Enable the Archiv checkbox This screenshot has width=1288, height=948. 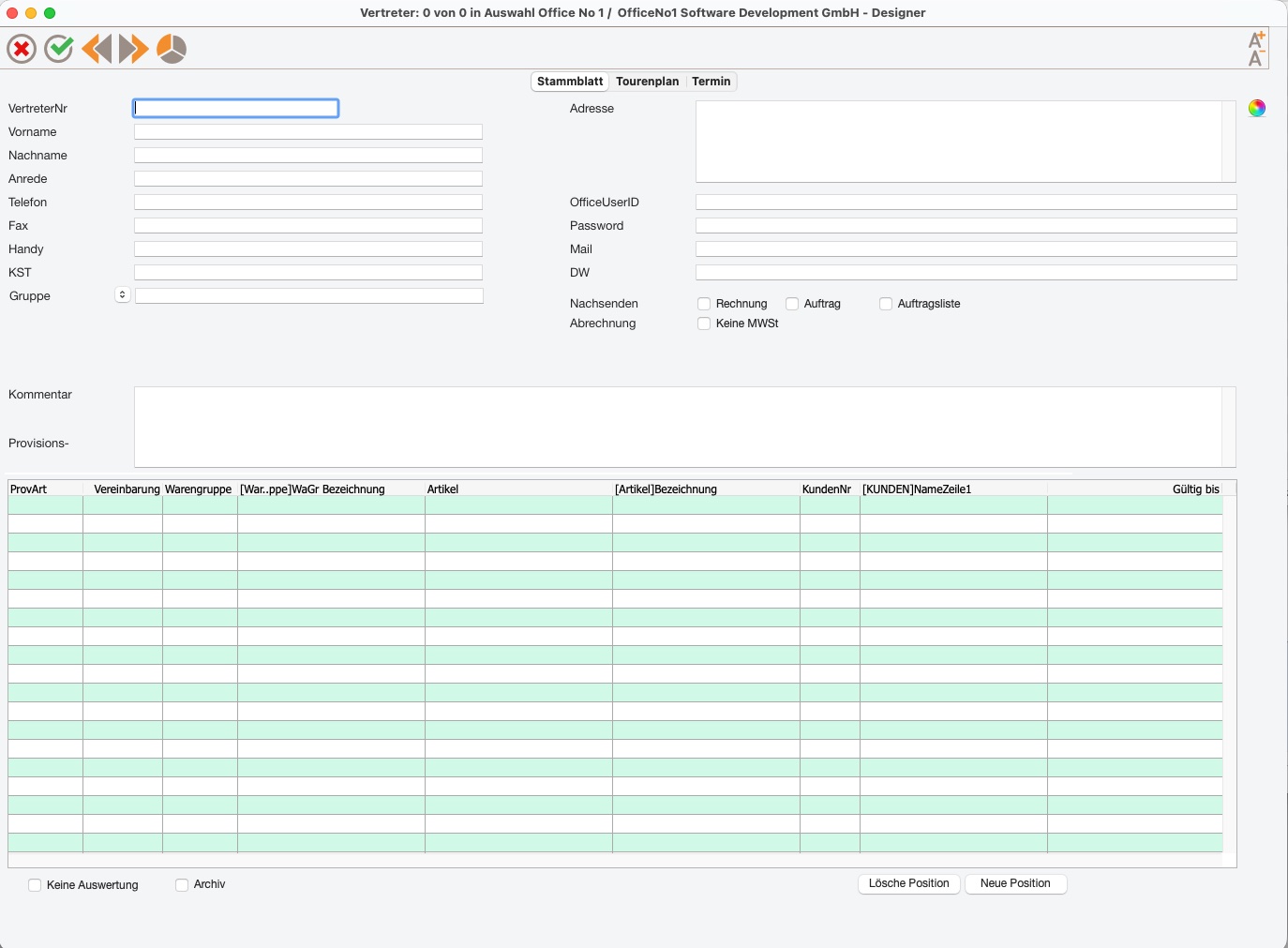pyautogui.click(x=182, y=884)
